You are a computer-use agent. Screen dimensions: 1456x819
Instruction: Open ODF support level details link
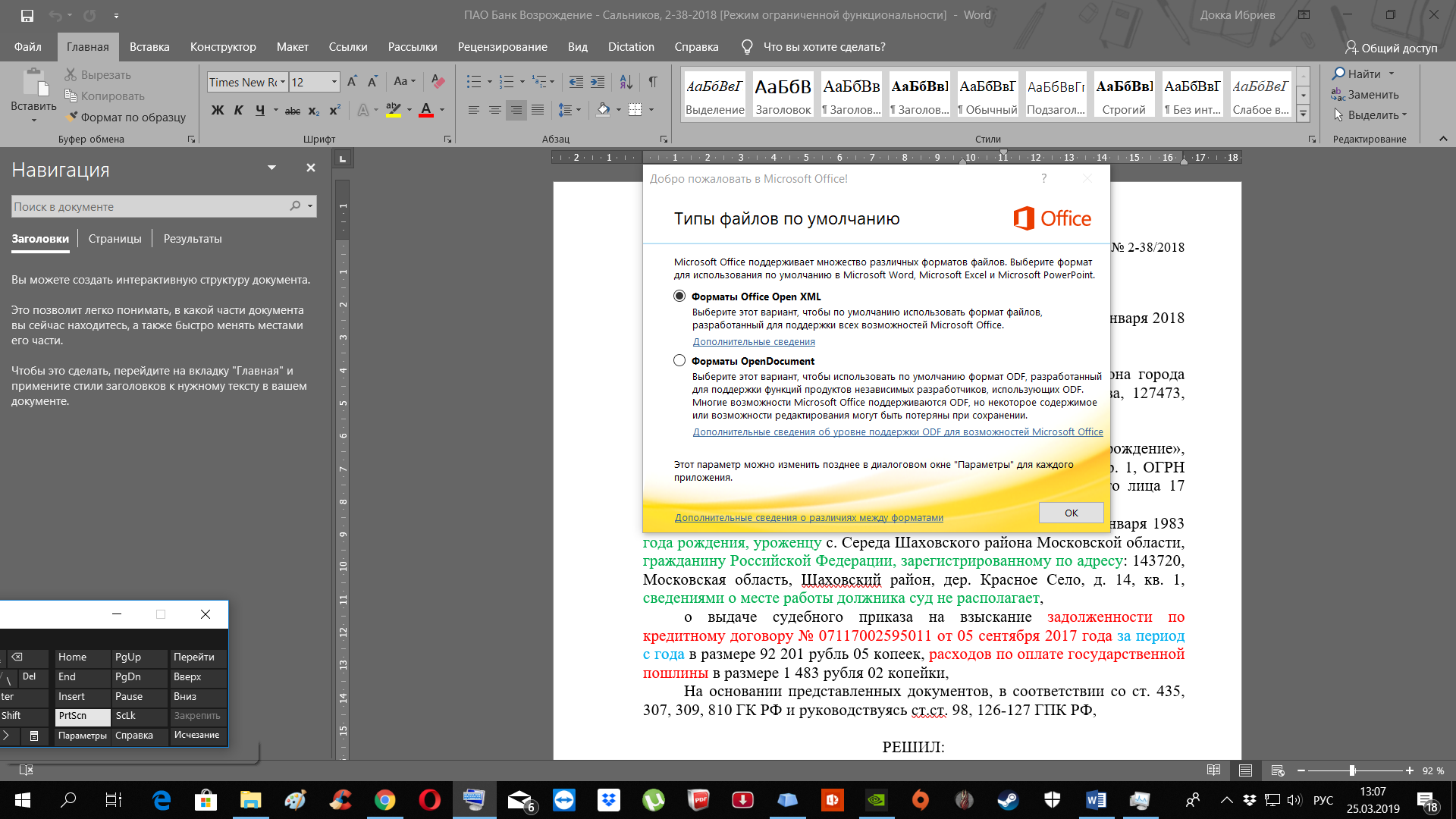898,432
